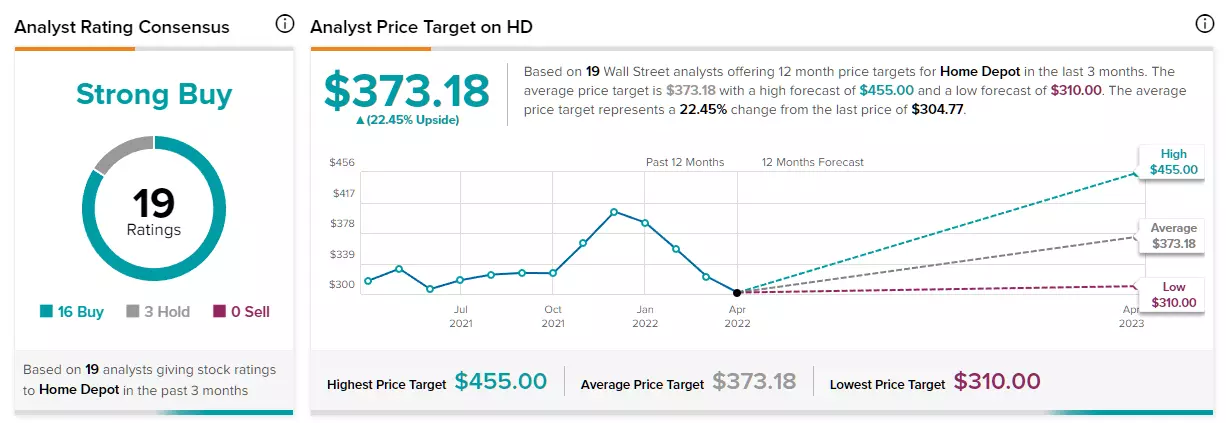Click the last price $304.77 text
This screenshot has height=423, width=1226.
point(938,110)
